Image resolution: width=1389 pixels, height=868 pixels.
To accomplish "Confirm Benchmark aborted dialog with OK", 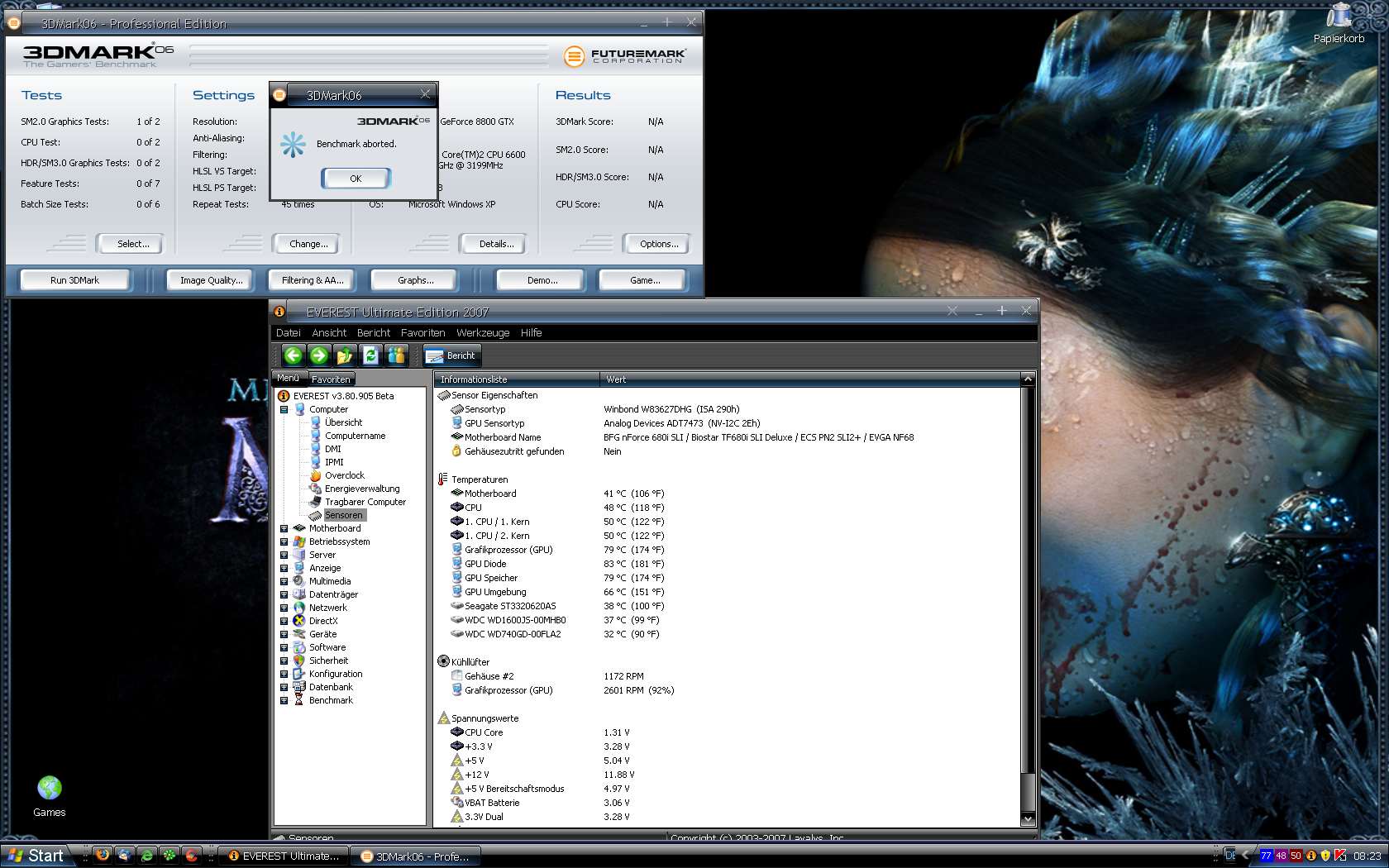I will [356, 178].
